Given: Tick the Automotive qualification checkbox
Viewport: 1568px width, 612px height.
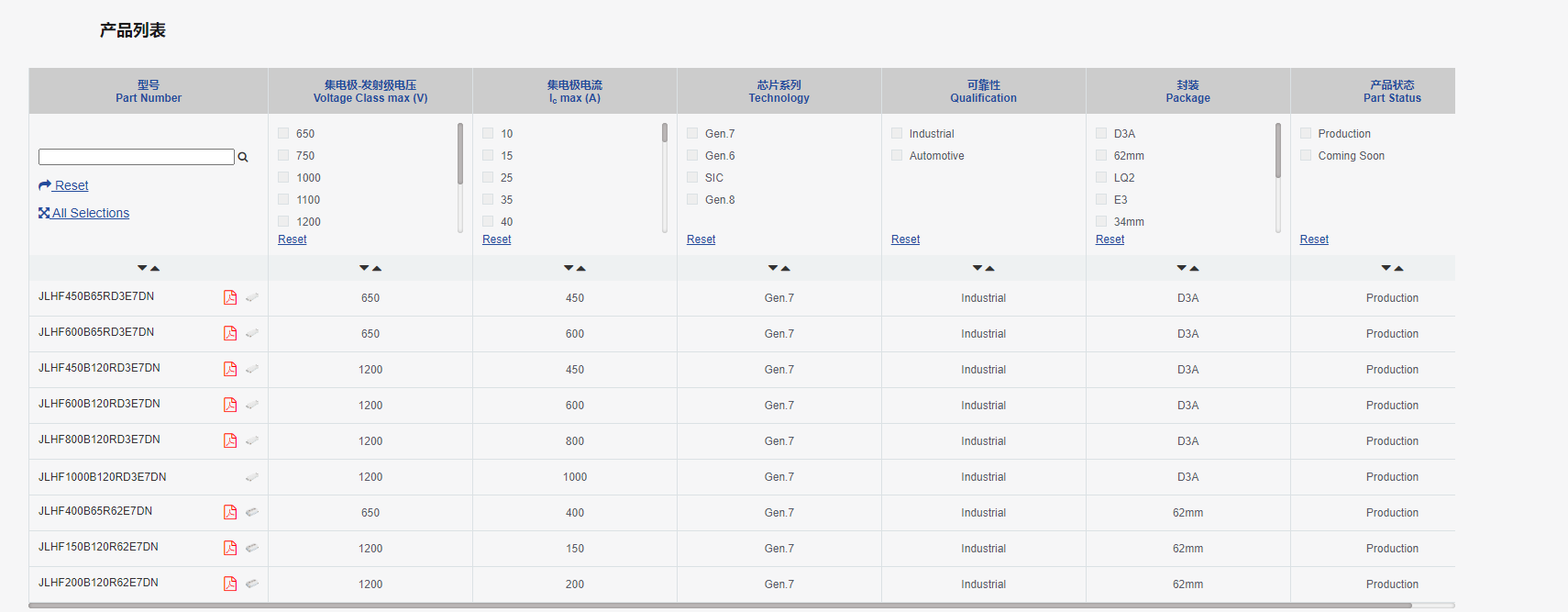Looking at the screenshot, I should click(897, 155).
